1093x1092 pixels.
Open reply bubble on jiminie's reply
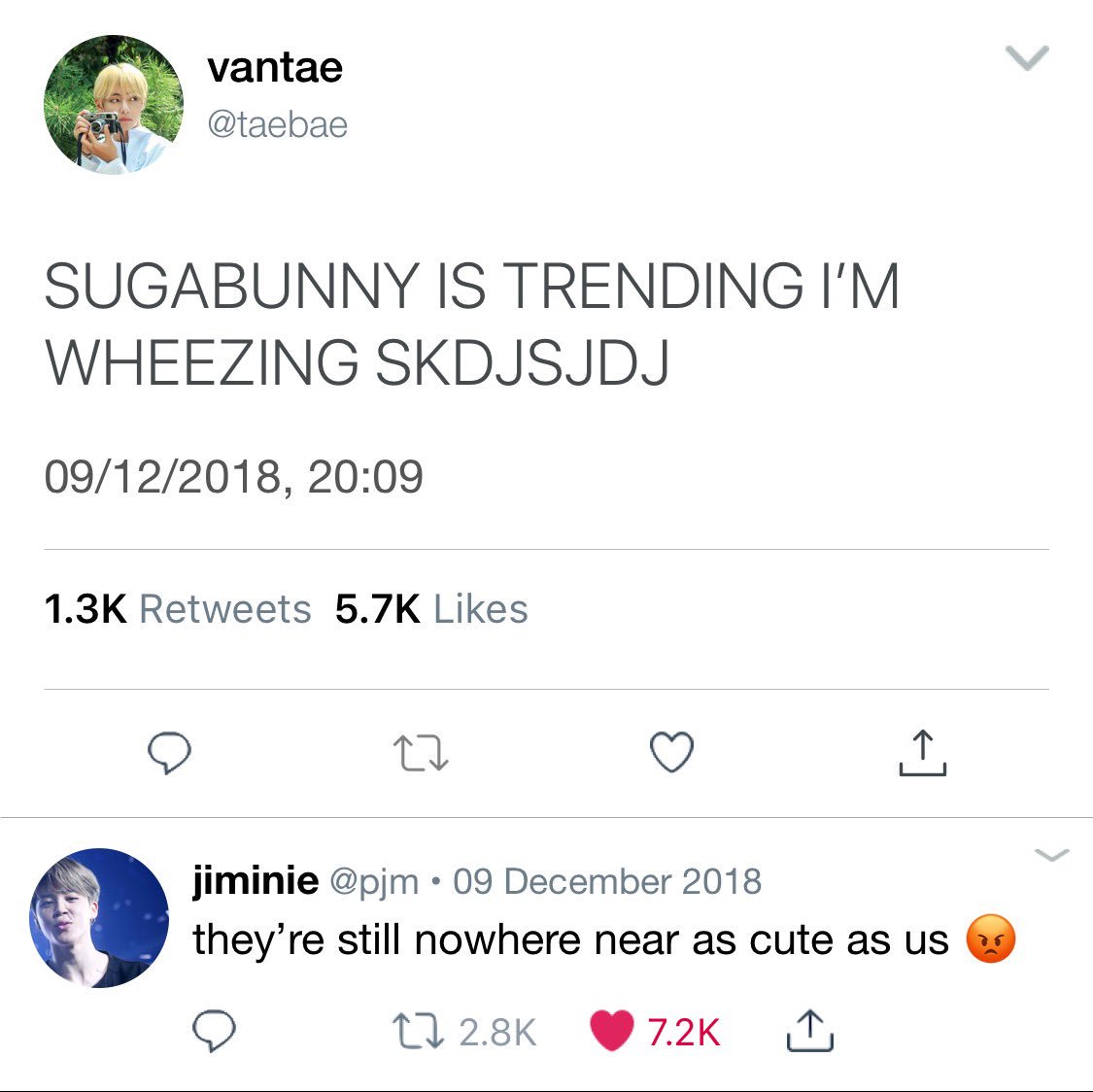tap(214, 1030)
